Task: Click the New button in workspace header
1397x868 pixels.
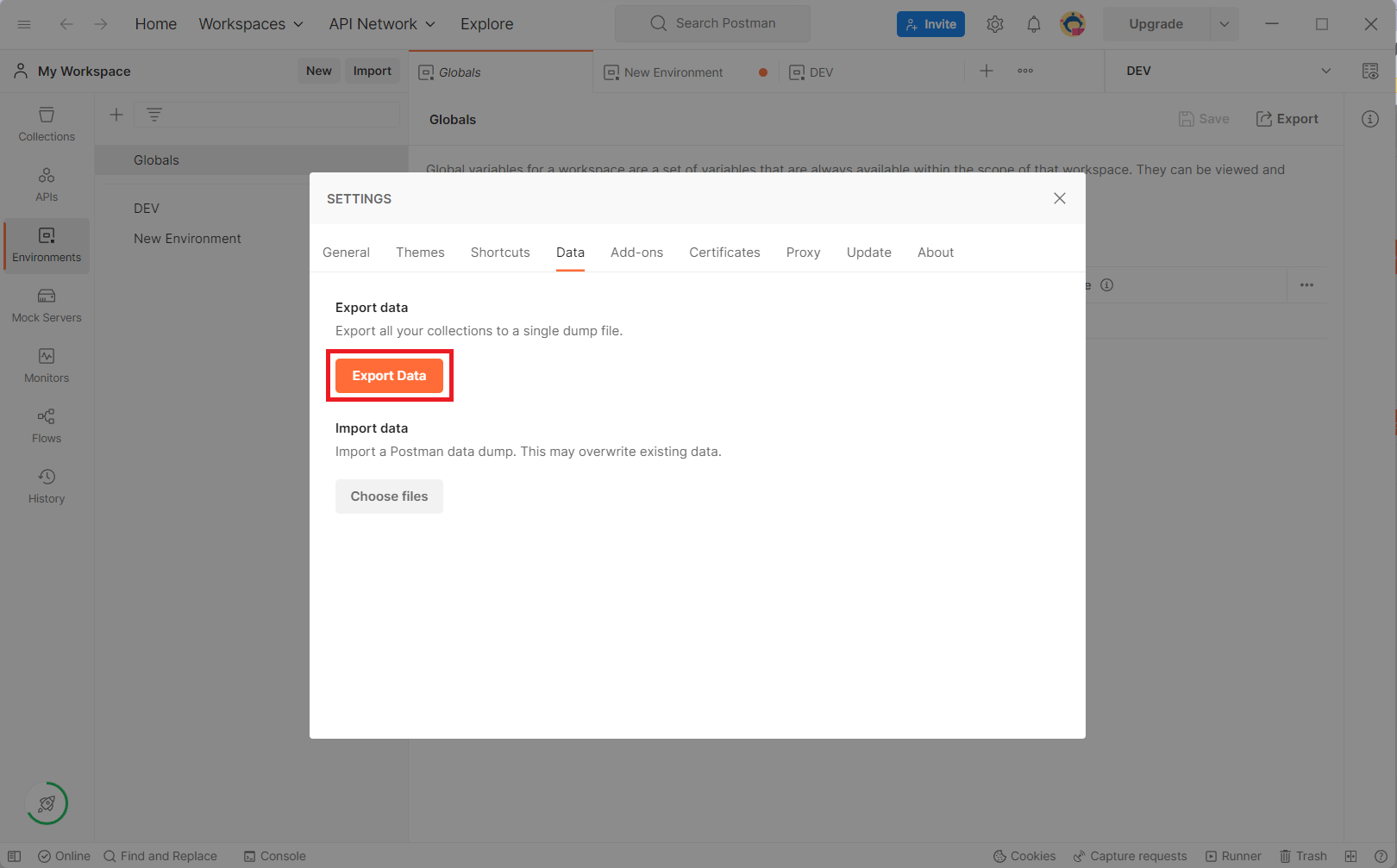Action: (x=319, y=71)
